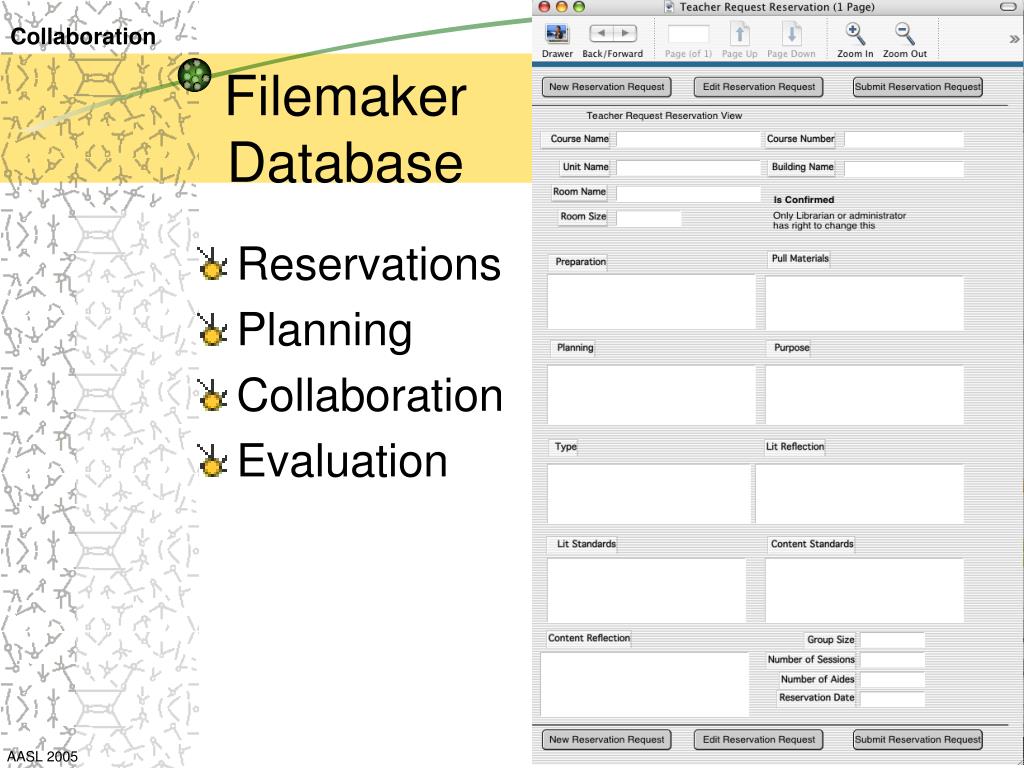
Task: Click the Number of Aides input field
Action: [892, 679]
